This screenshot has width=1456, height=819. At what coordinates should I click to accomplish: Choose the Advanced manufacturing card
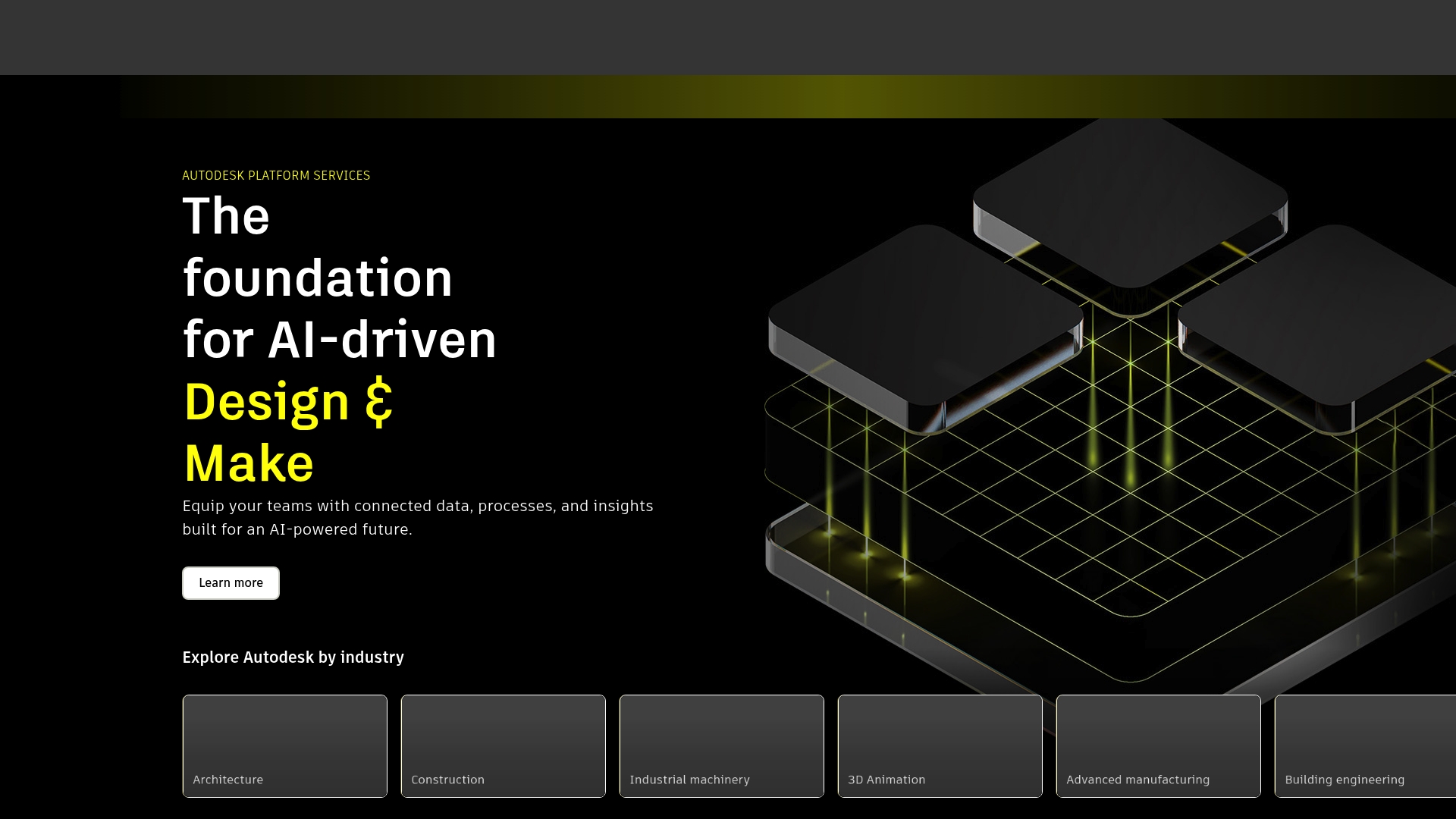click(x=1159, y=746)
